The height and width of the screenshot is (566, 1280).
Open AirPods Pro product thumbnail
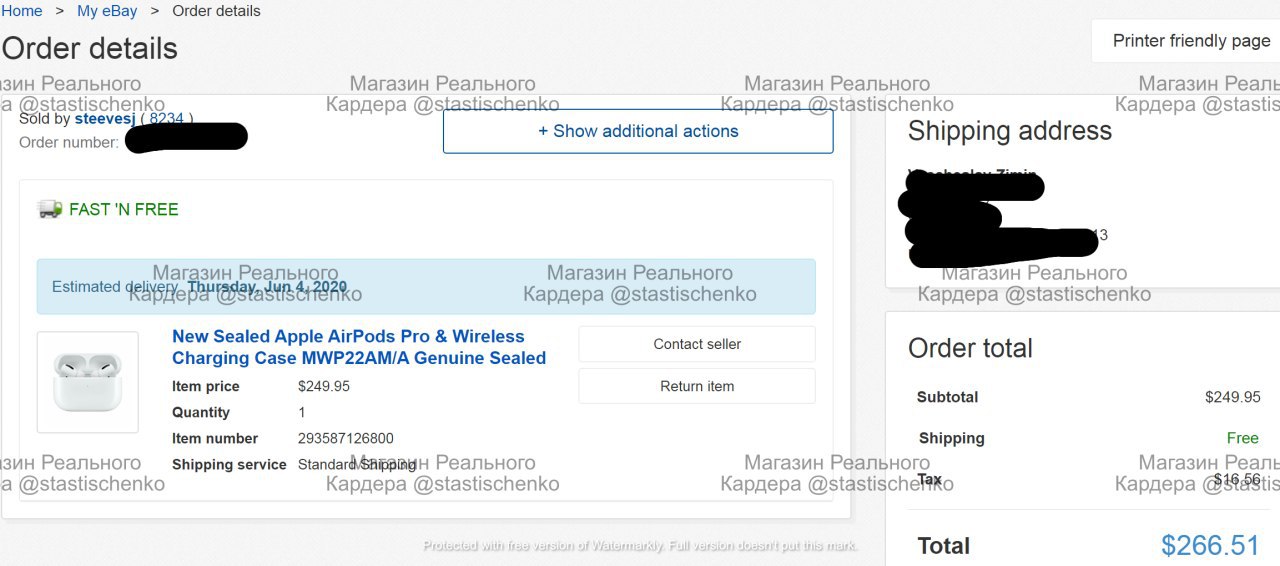click(x=88, y=382)
